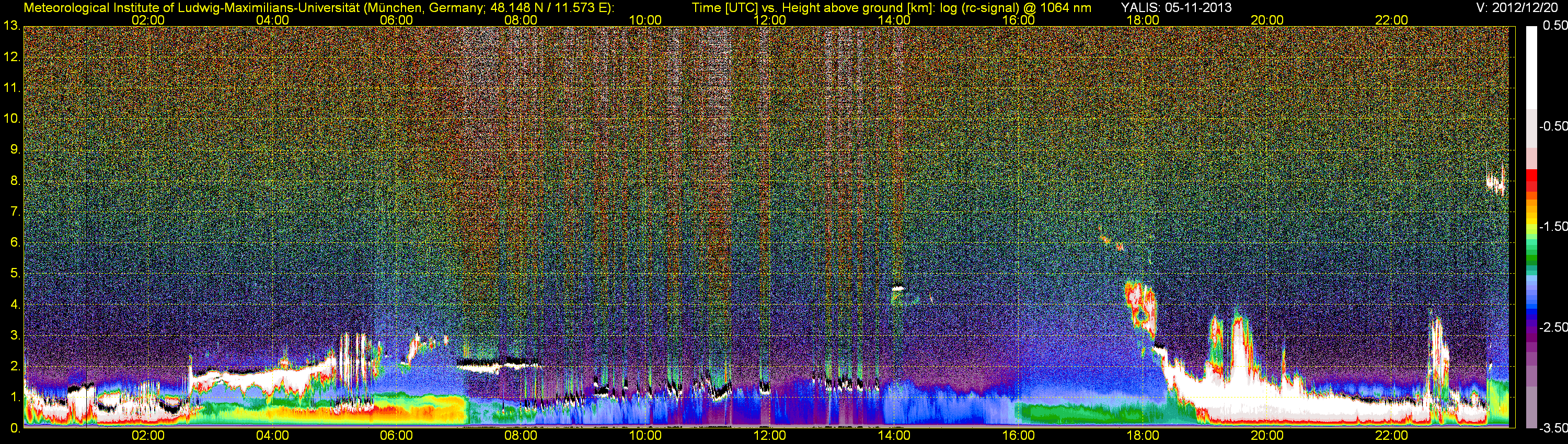
Task: Click the 10:00 label on the upper time axis
Action: point(645,20)
